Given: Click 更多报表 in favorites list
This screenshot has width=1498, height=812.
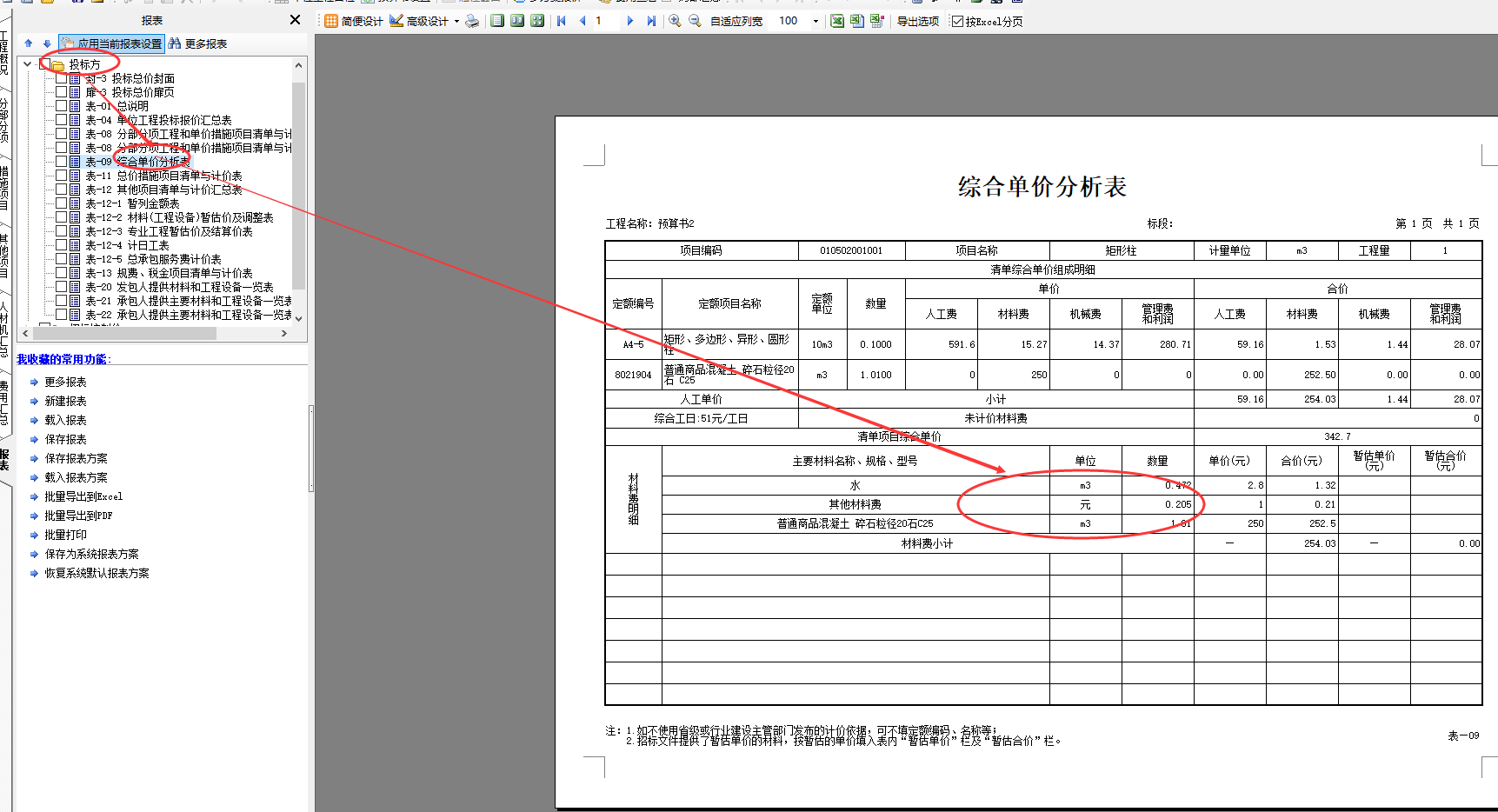Looking at the screenshot, I should tap(65, 383).
